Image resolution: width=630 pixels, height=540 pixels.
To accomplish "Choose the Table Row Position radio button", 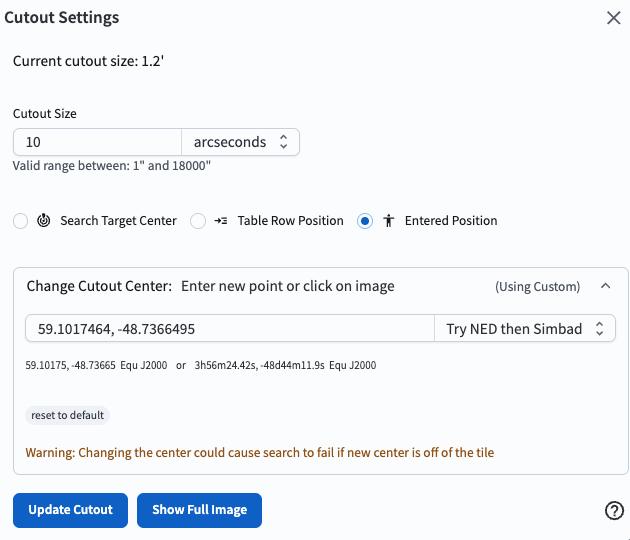I will pyautogui.click(x=198, y=221).
